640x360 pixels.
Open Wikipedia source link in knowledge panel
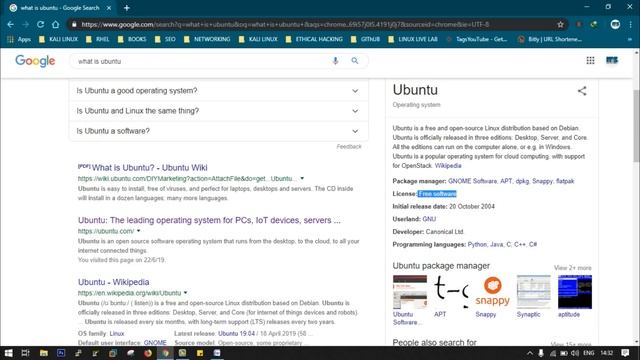pyautogui.click(x=448, y=166)
